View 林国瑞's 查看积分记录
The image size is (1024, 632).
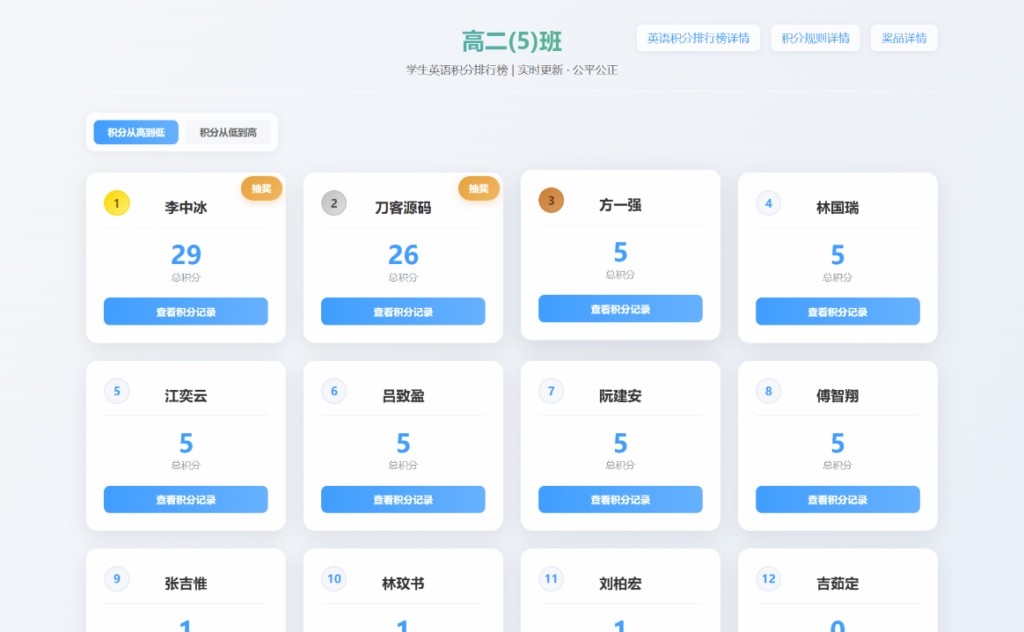[838, 311]
